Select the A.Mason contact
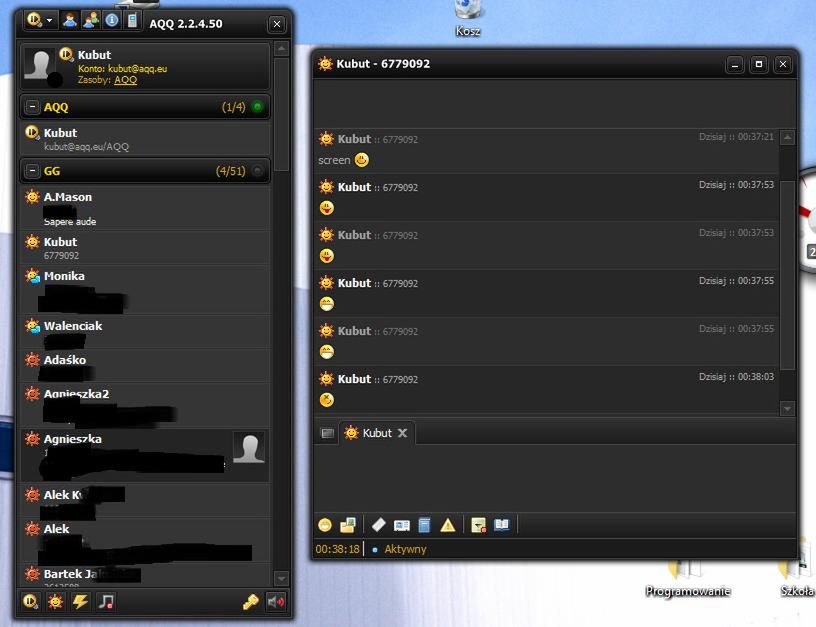Screen dimensions: 816x627 tap(145, 208)
